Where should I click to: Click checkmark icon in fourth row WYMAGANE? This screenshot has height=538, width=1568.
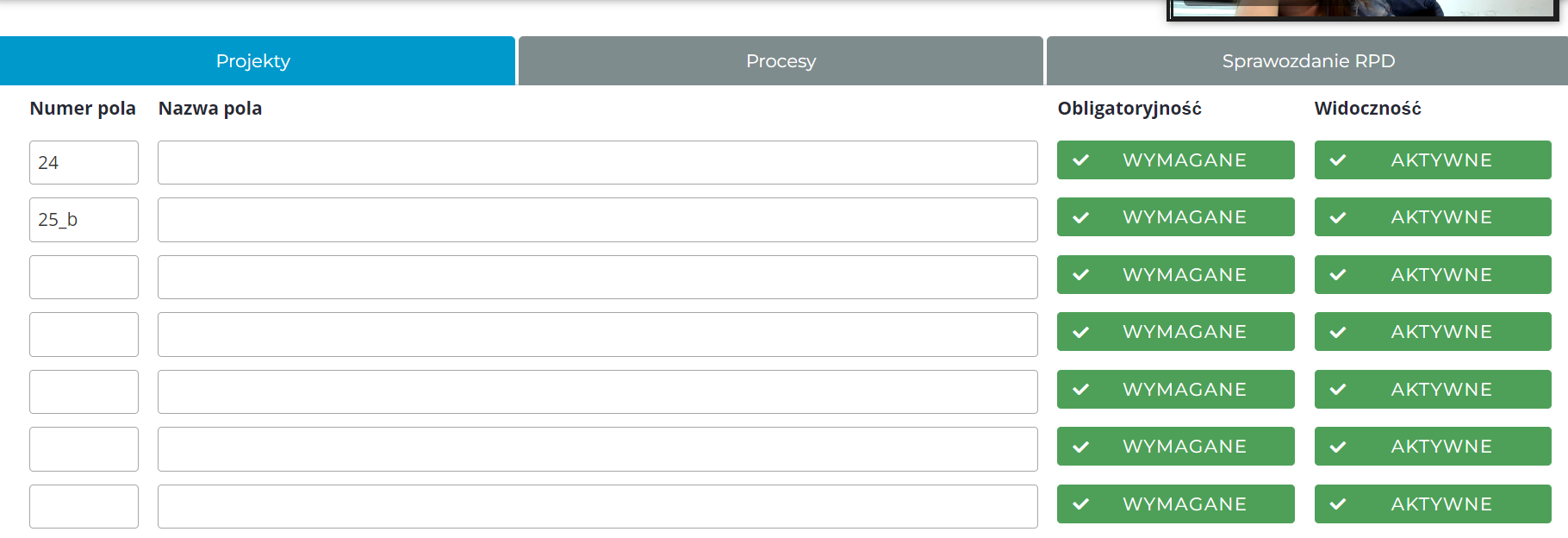point(1081,332)
